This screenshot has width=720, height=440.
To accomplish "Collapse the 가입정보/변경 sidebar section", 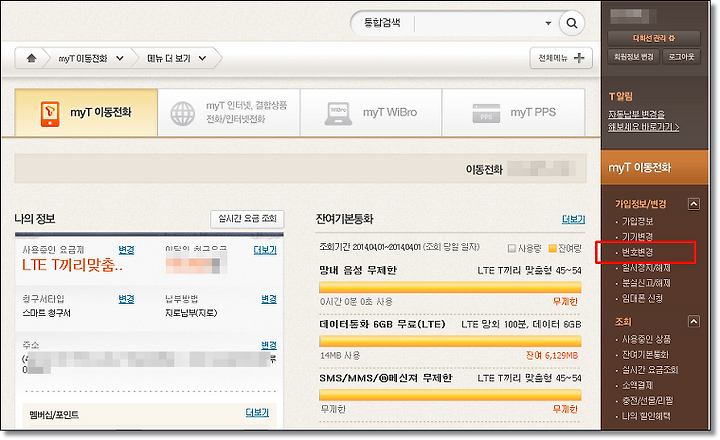I will [694, 204].
